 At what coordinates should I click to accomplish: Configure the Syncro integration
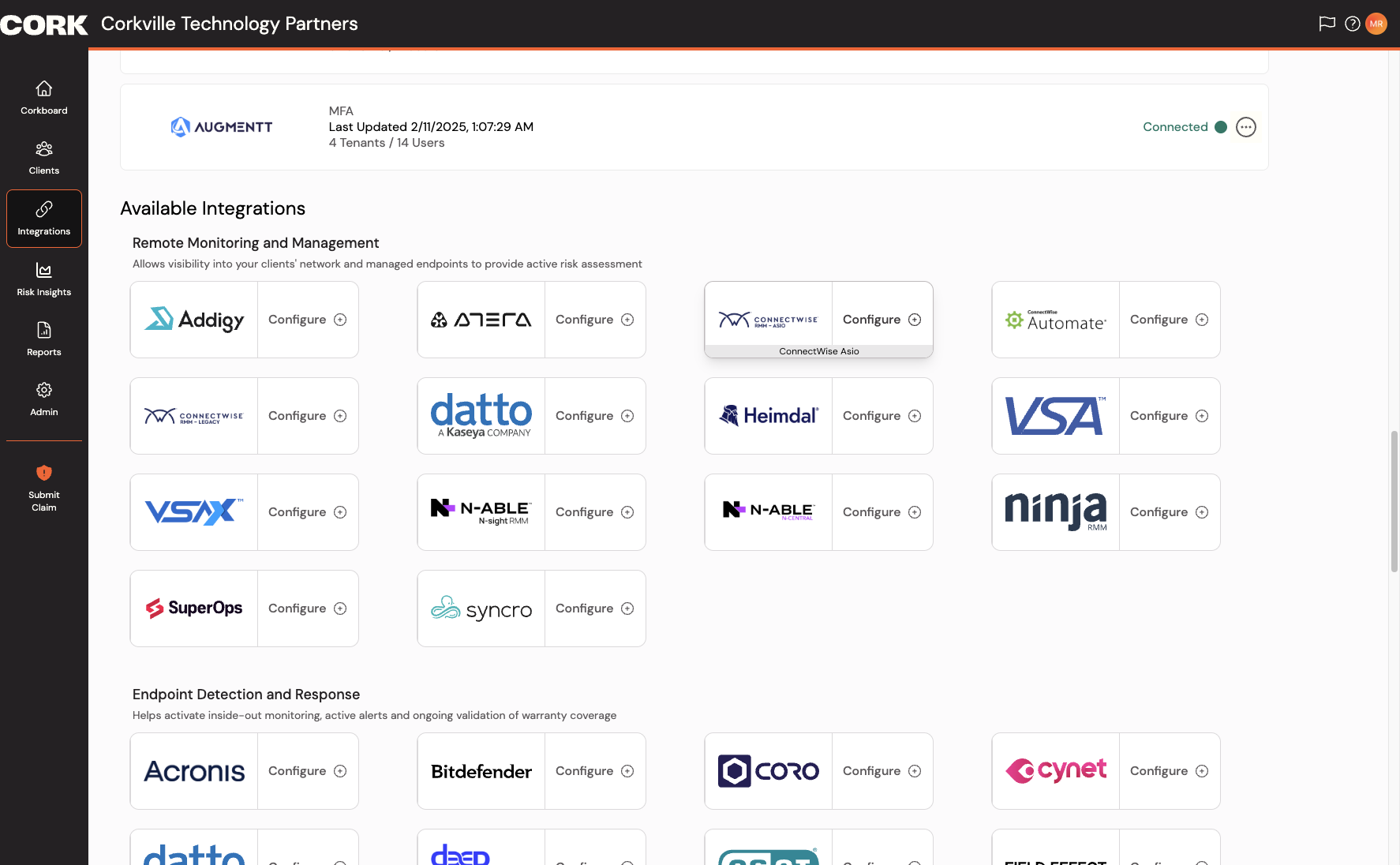pyautogui.click(x=595, y=608)
